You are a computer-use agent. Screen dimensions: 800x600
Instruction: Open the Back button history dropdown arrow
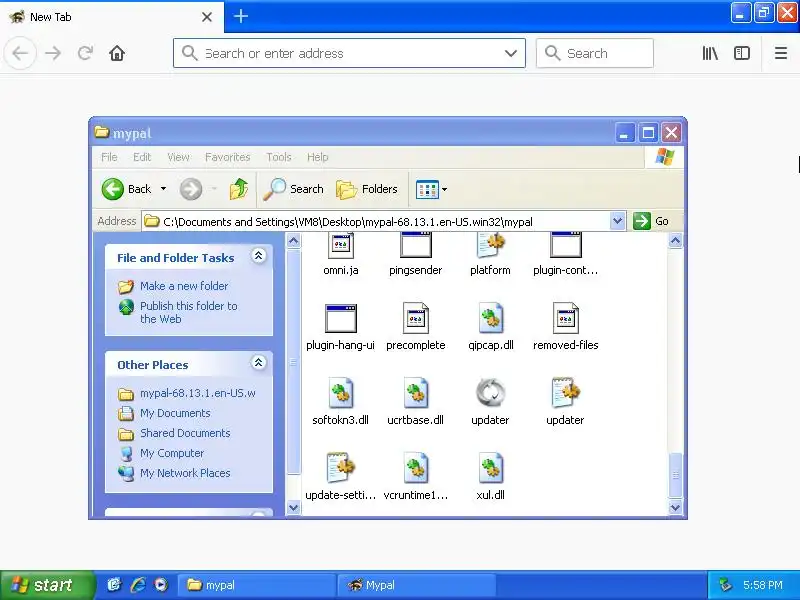[x=163, y=189]
